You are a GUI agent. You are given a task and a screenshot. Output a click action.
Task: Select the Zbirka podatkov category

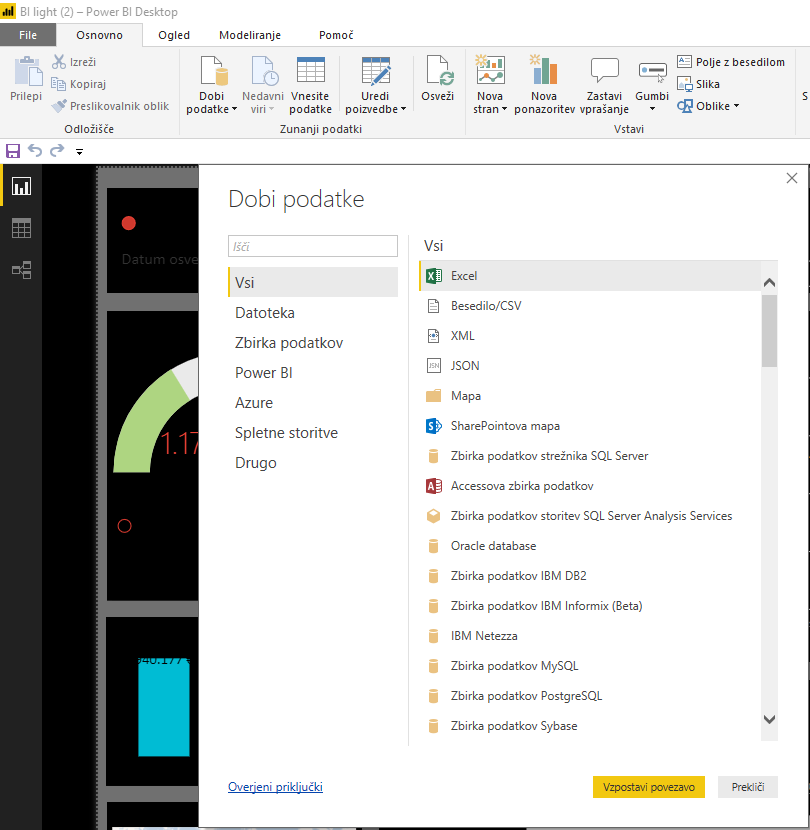[313, 342]
